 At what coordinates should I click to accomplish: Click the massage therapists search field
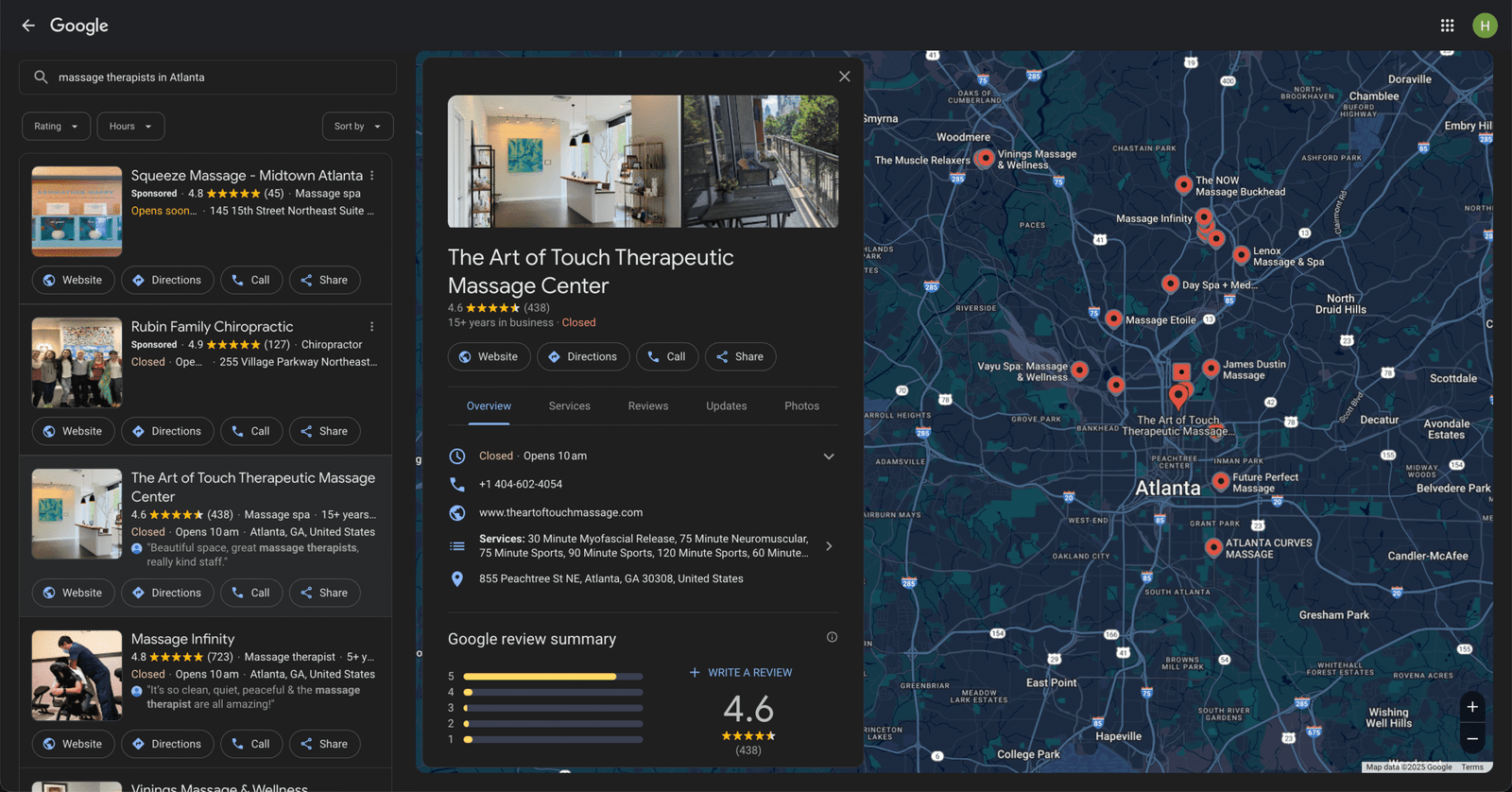(x=208, y=77)
